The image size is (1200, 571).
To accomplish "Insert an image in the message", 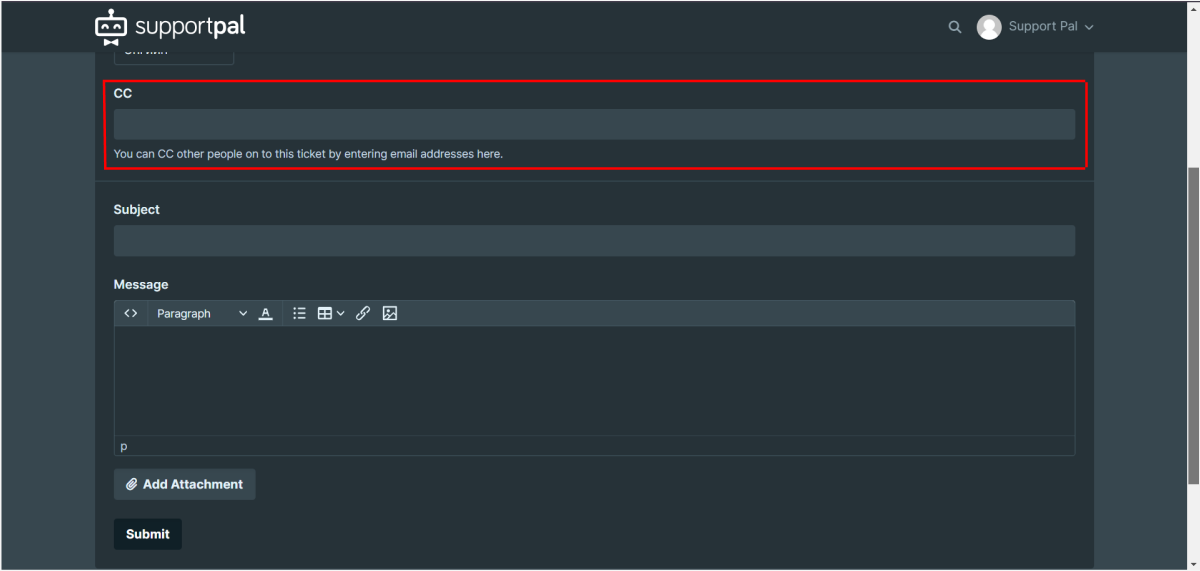I will click(x=390, y=313).
